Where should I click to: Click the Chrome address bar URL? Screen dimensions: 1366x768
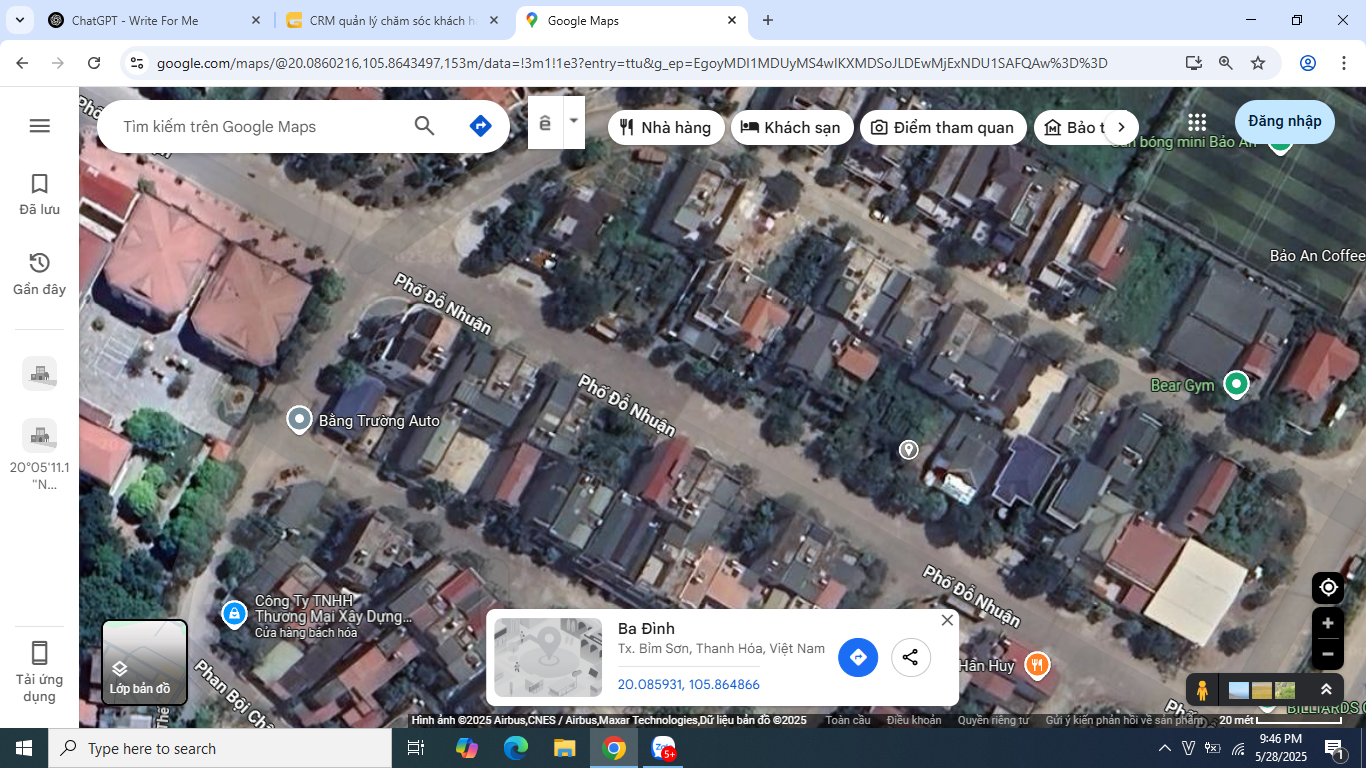[632, 63]
